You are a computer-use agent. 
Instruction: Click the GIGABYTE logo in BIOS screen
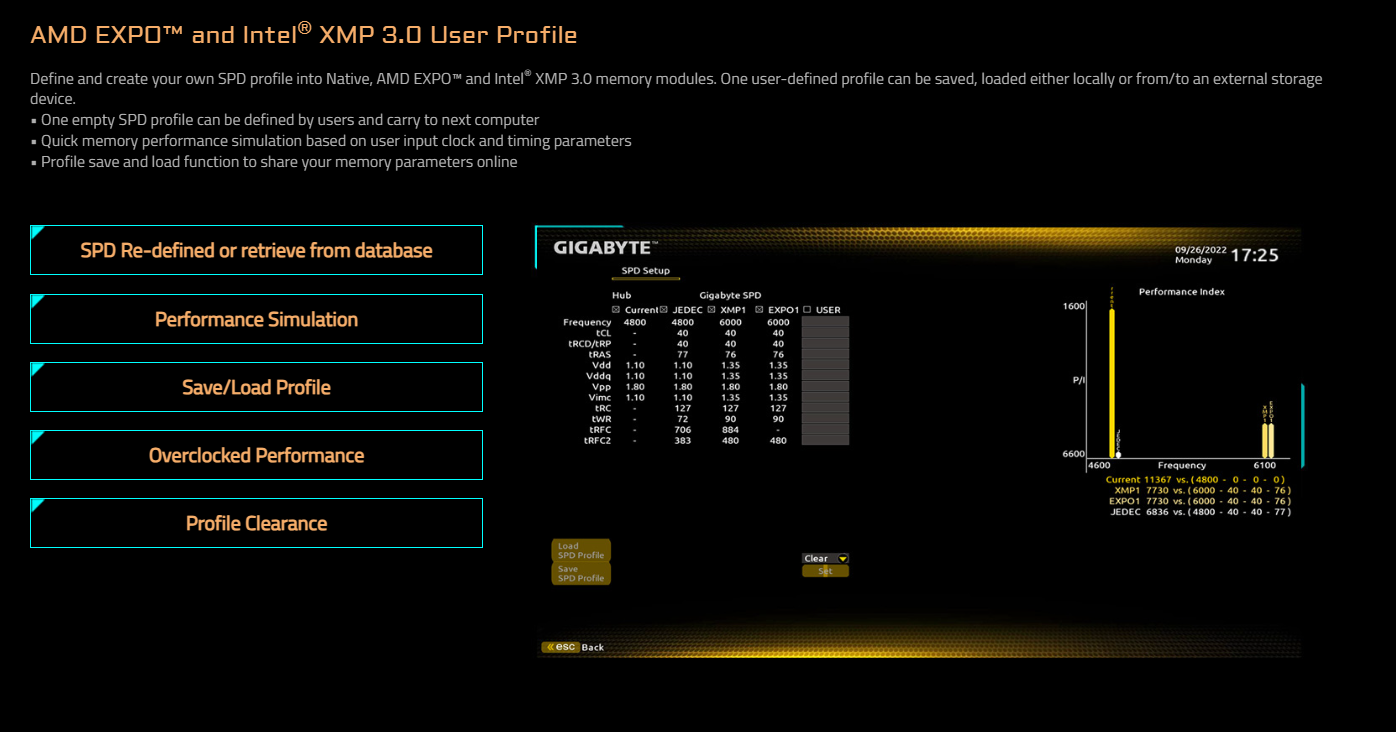click(x=603, y=247)
